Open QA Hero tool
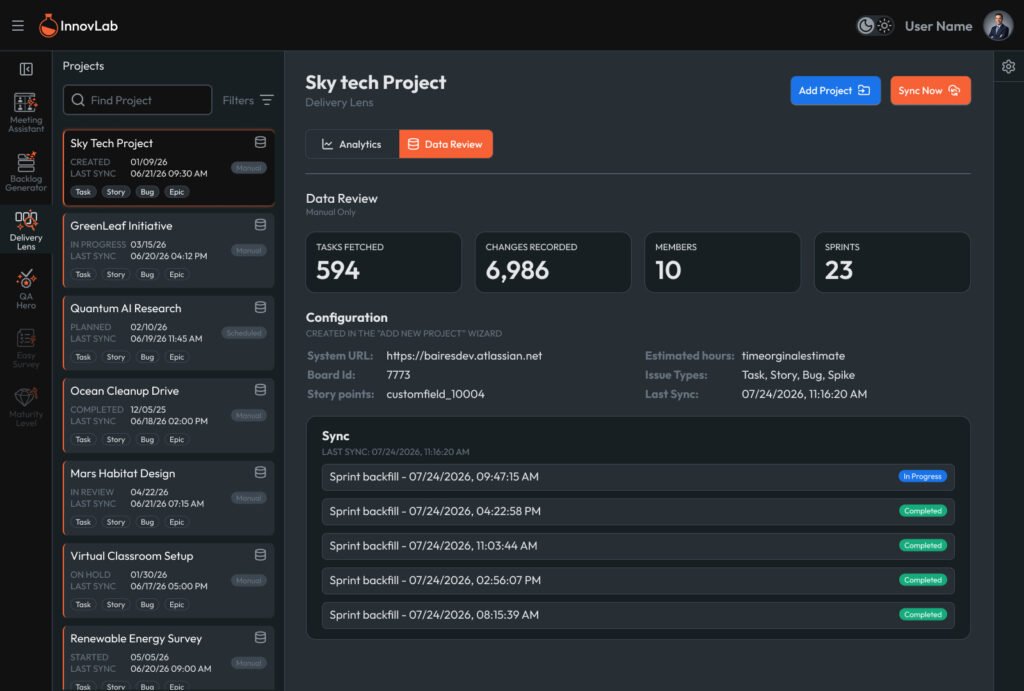 pyautogui.click(x=26, y=289)
